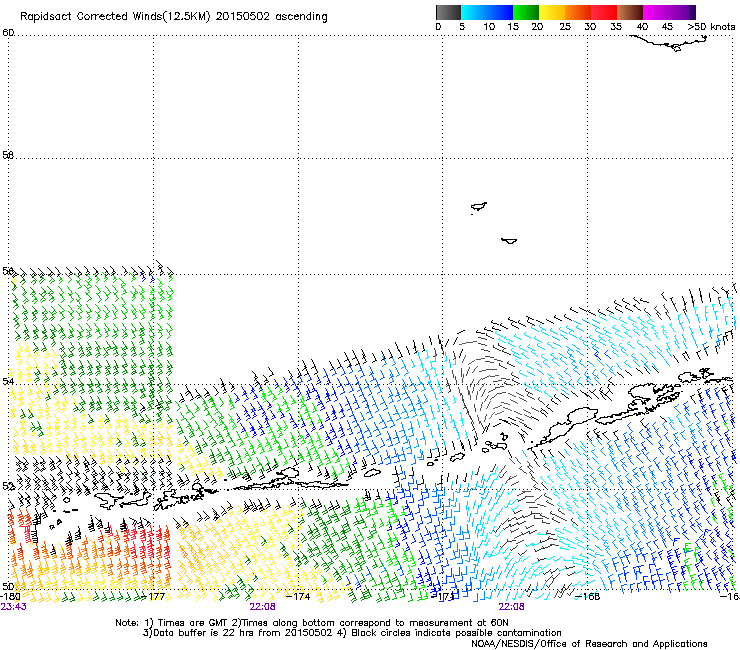This screenshot has height=650, width=740.
Task: Click the '10' legend scale label
Action: pyautogui.click(x=489, y=26)
